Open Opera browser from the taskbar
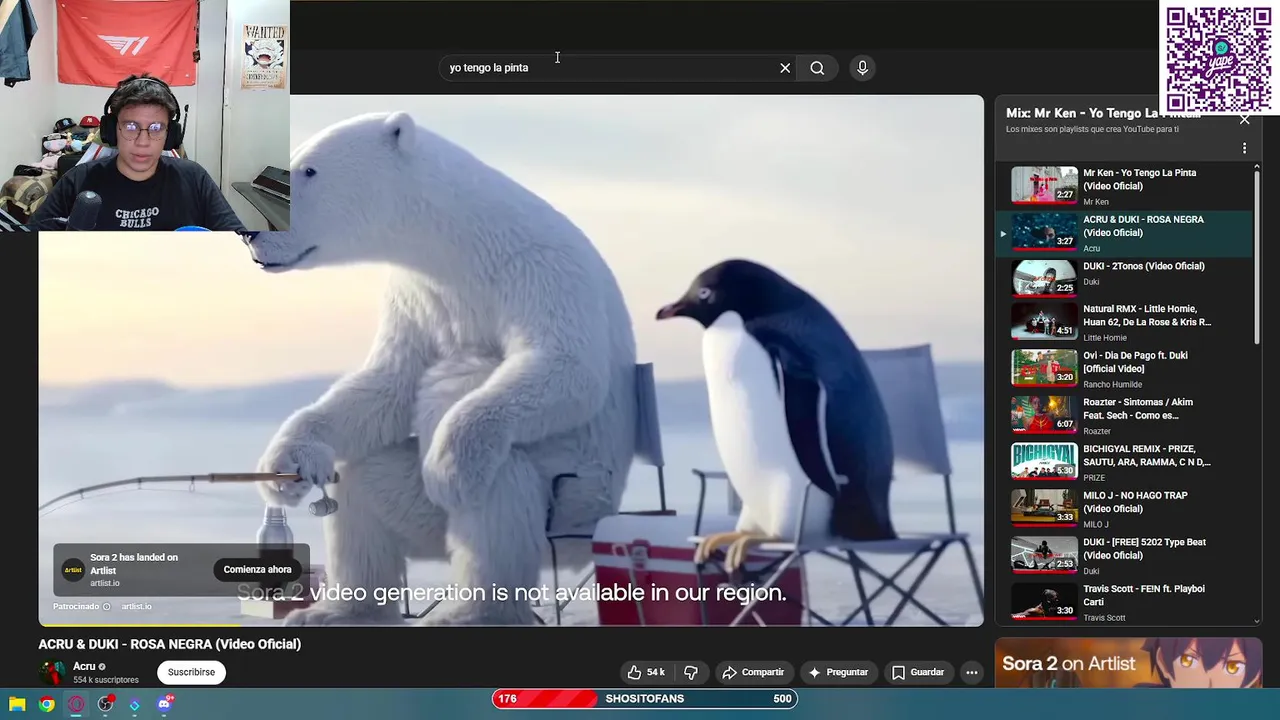Screen dimensions: 1280x720 click(x=76, y=704)
